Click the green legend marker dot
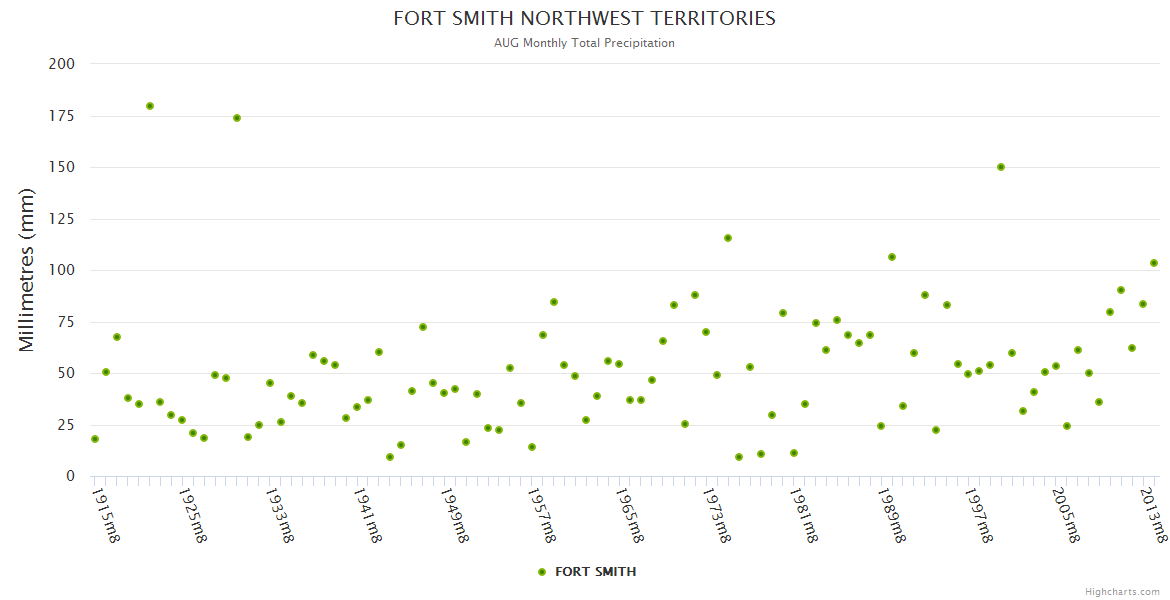Screen dimensions: 1170x600 click(542, 572)
